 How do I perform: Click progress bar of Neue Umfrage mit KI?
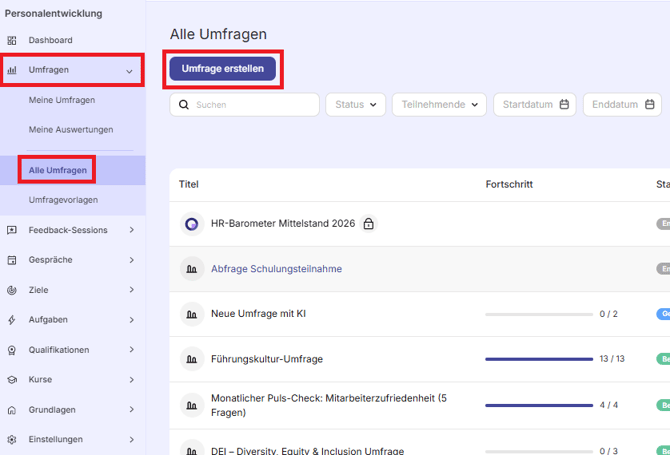tap(539, 314)
